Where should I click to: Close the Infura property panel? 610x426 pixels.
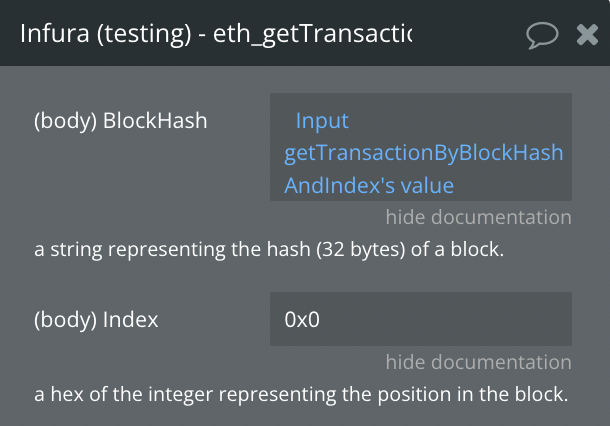click(587, 35)
